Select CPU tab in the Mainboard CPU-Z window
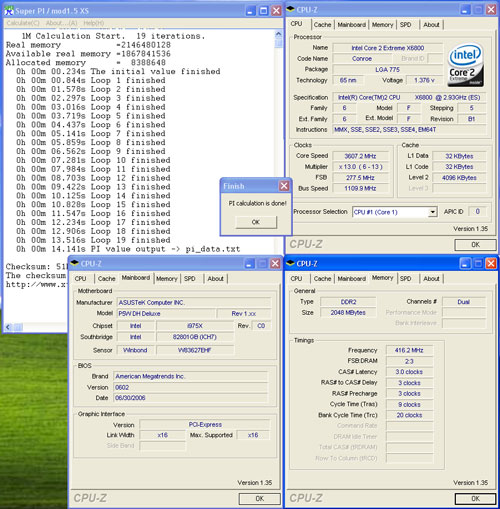Image resolution: width=500 pixels, height=509 pixels. pos(80,279)
